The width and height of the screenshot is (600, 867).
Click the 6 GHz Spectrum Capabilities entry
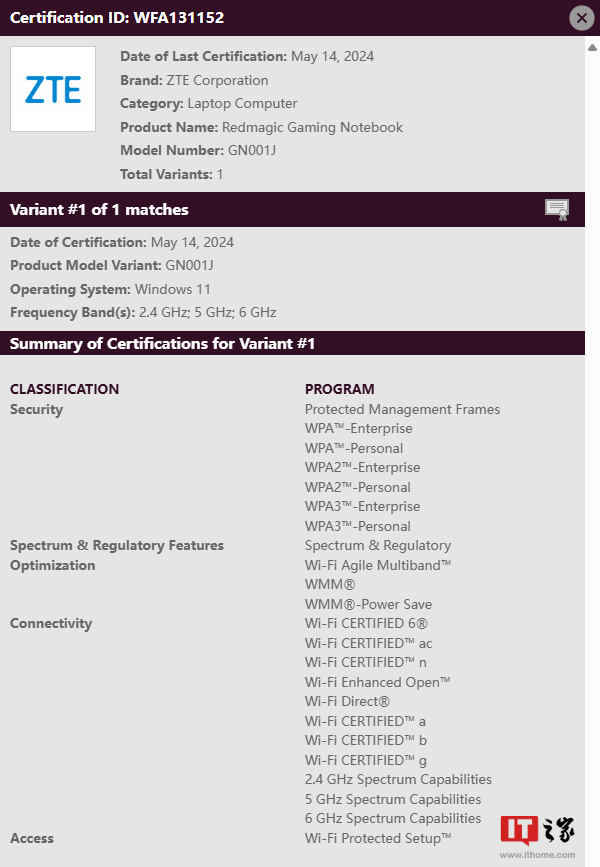click(x=393, y=818)
